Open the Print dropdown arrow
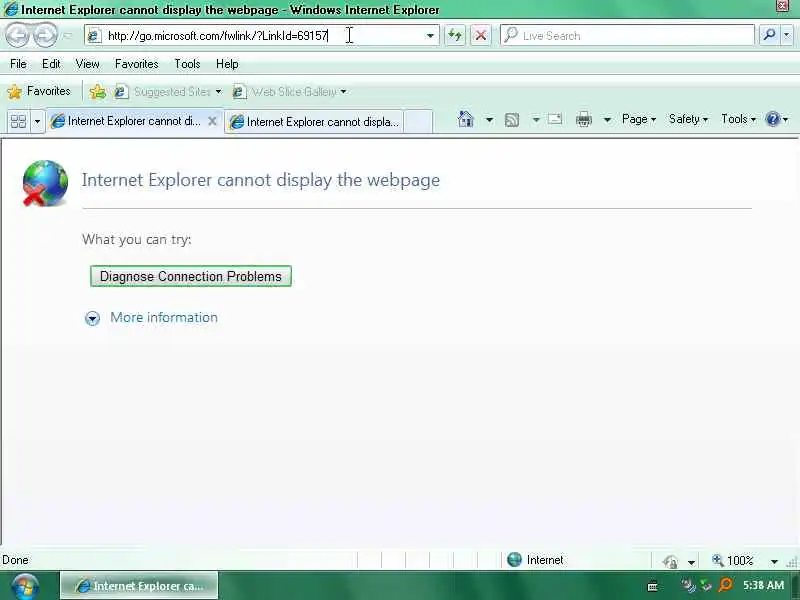The height and width of the screenshot is (600, 800). (607, 120)
